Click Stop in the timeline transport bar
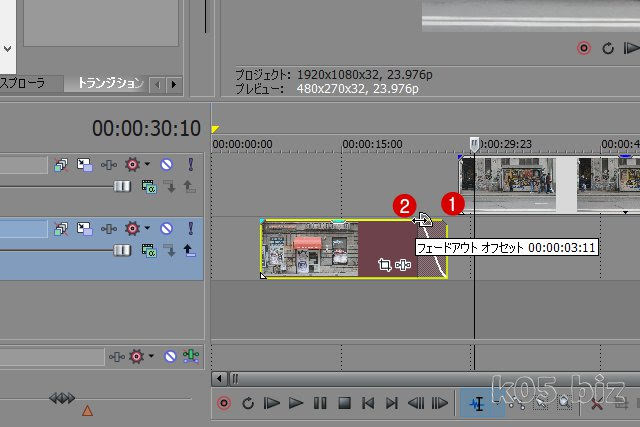 click(344, 403)
